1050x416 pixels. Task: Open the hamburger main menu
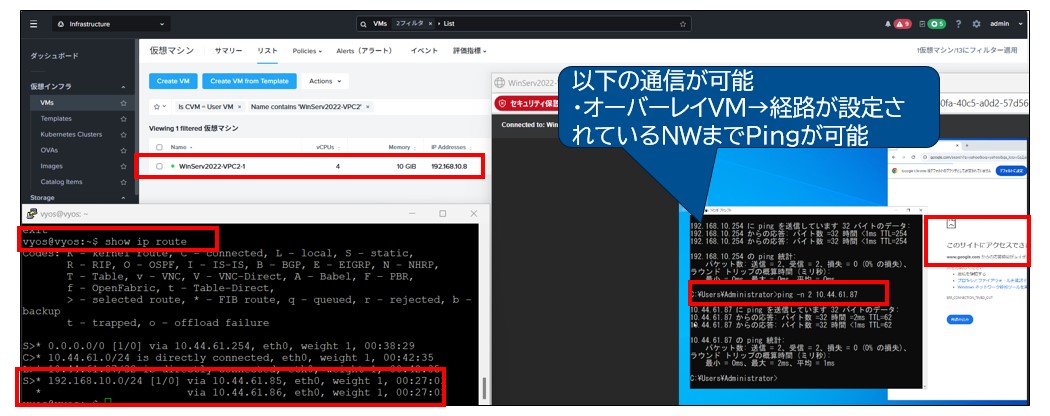[x=33, y=23]
